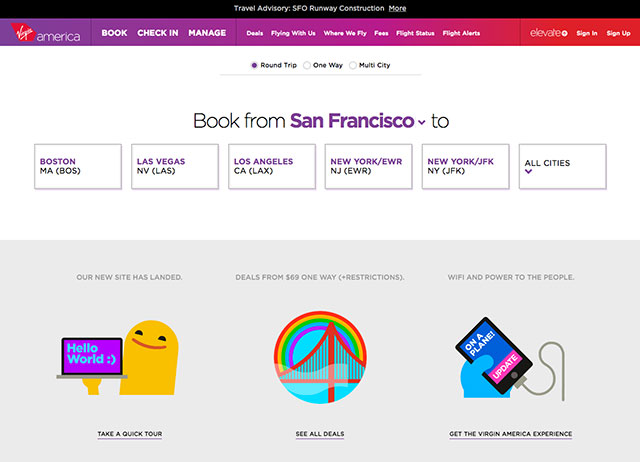The image size is (640, 462).
Task: Choose Boston MA (BOS) destination
Action: (78, 167)
